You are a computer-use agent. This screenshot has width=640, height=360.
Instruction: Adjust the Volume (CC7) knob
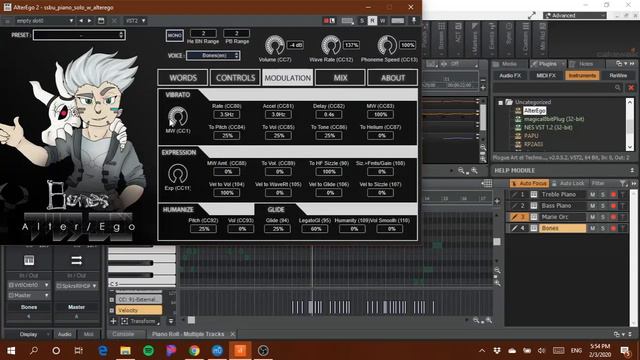[275, 45]
